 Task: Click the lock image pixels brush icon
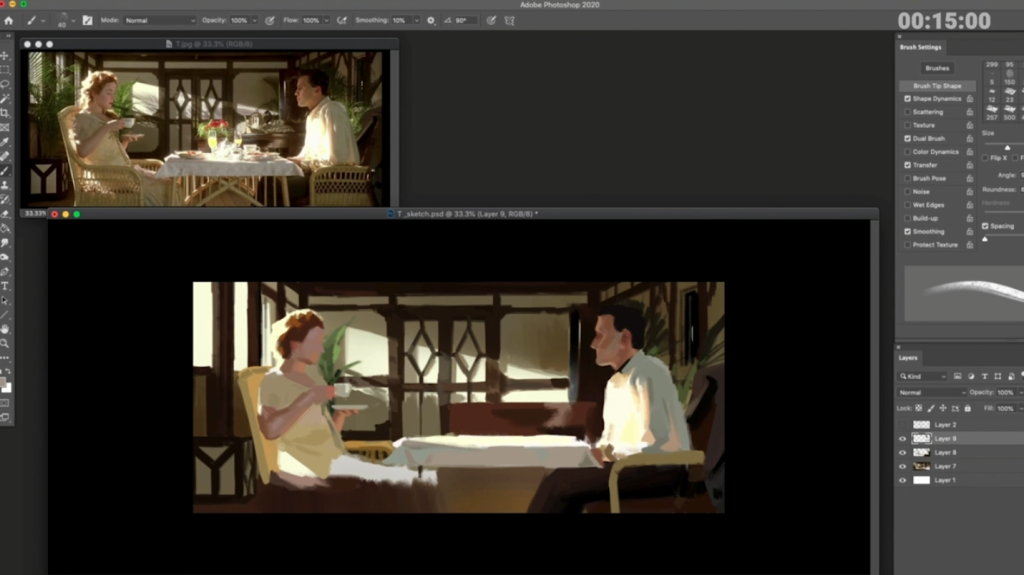pos(931,408)
